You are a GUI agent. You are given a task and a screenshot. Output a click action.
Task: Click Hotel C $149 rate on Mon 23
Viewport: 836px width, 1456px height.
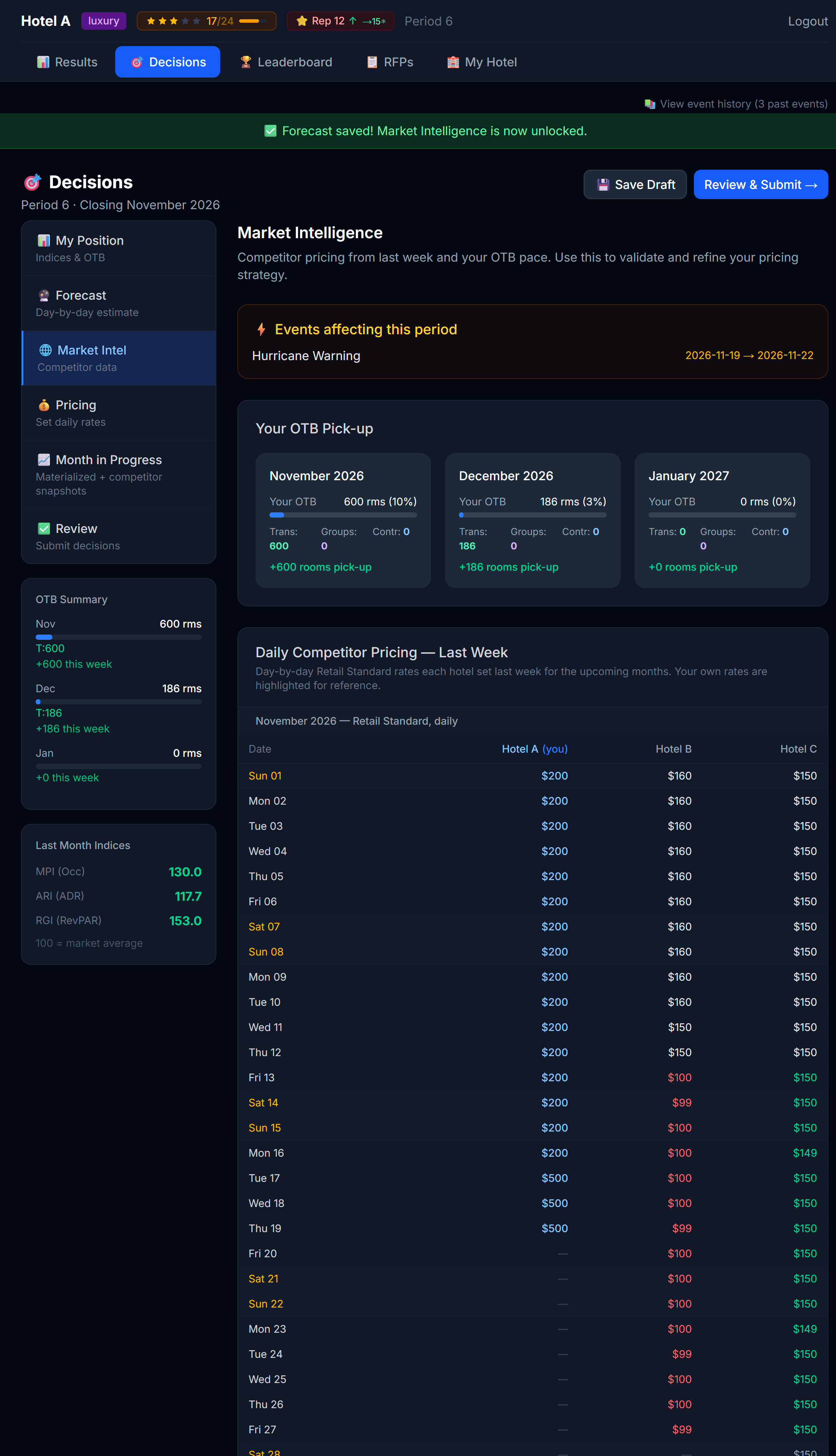(x=805, y=1329)
